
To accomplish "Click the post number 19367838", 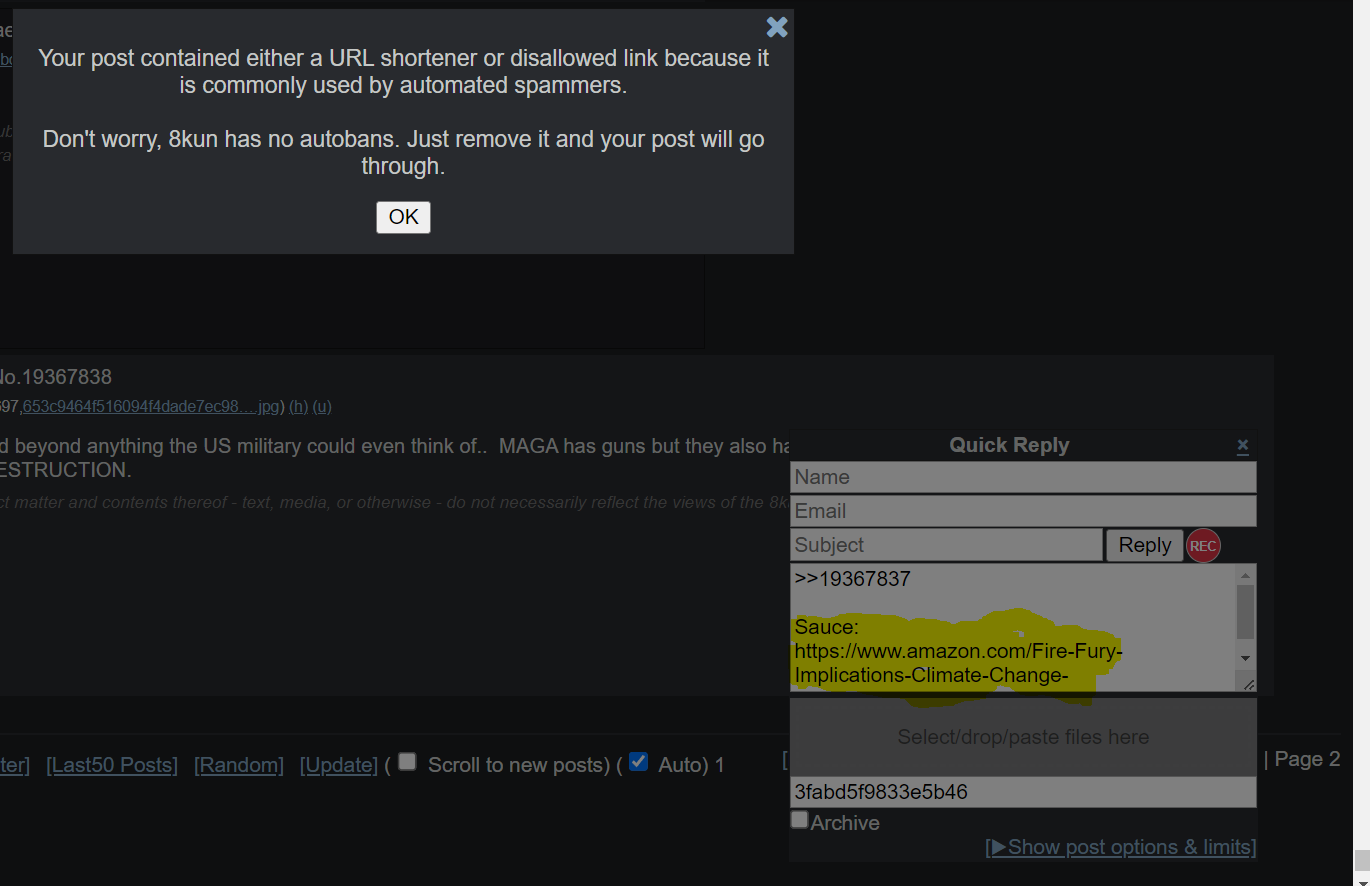I will pos(67,377).
